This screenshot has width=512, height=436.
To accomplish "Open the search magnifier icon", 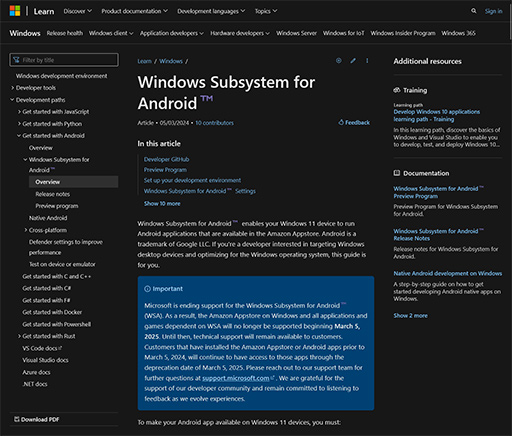I will [x=474, y=11].
